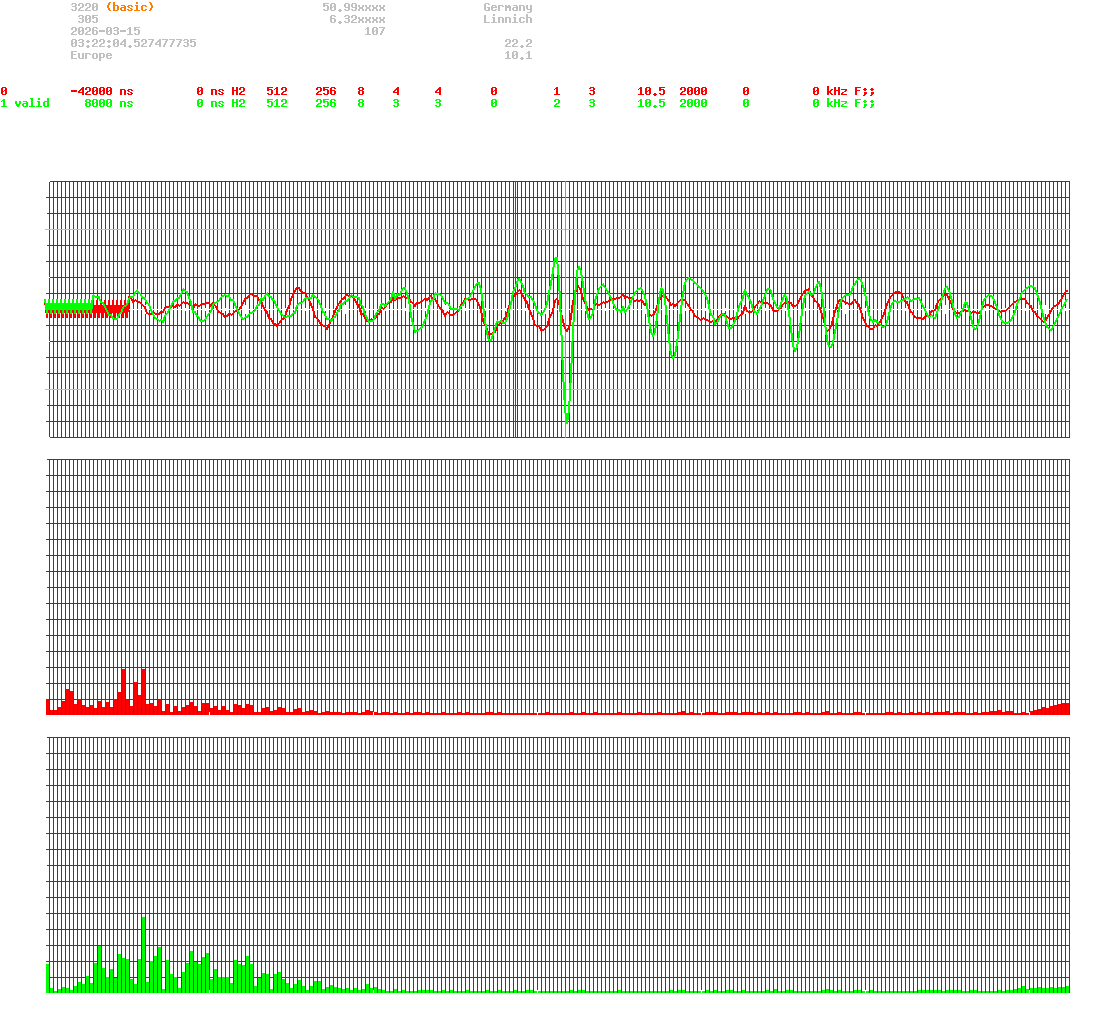Click the Gain value 10.5 for channel 1
The image size is (1095, 1015).
tap(650, 103)
